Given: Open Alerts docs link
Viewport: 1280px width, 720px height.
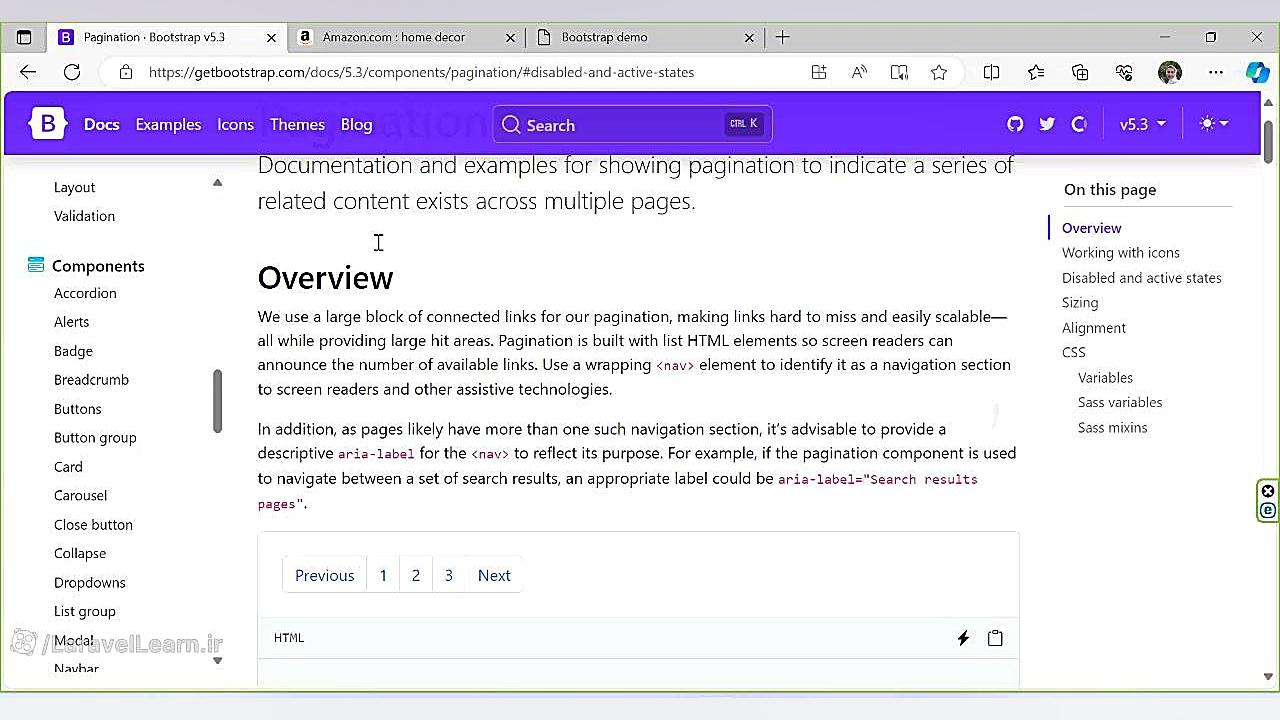Looking at the screenshot, I should 71,322.
